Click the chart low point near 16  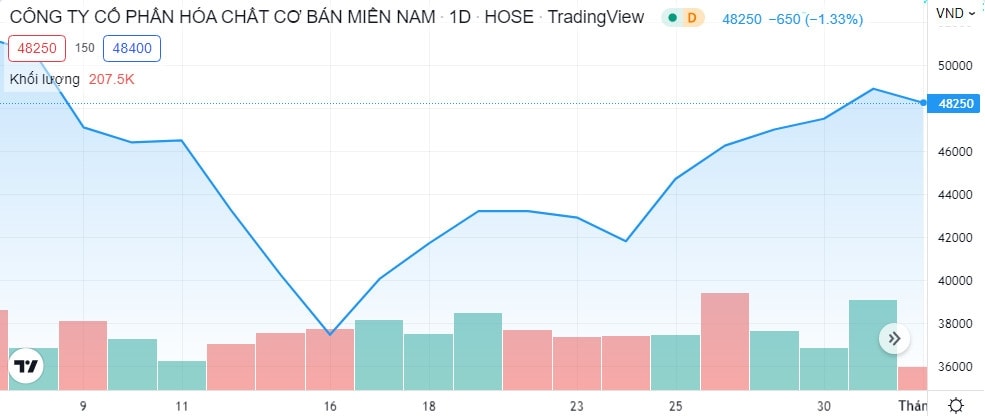pyautogui.click(x=330, y=333)
